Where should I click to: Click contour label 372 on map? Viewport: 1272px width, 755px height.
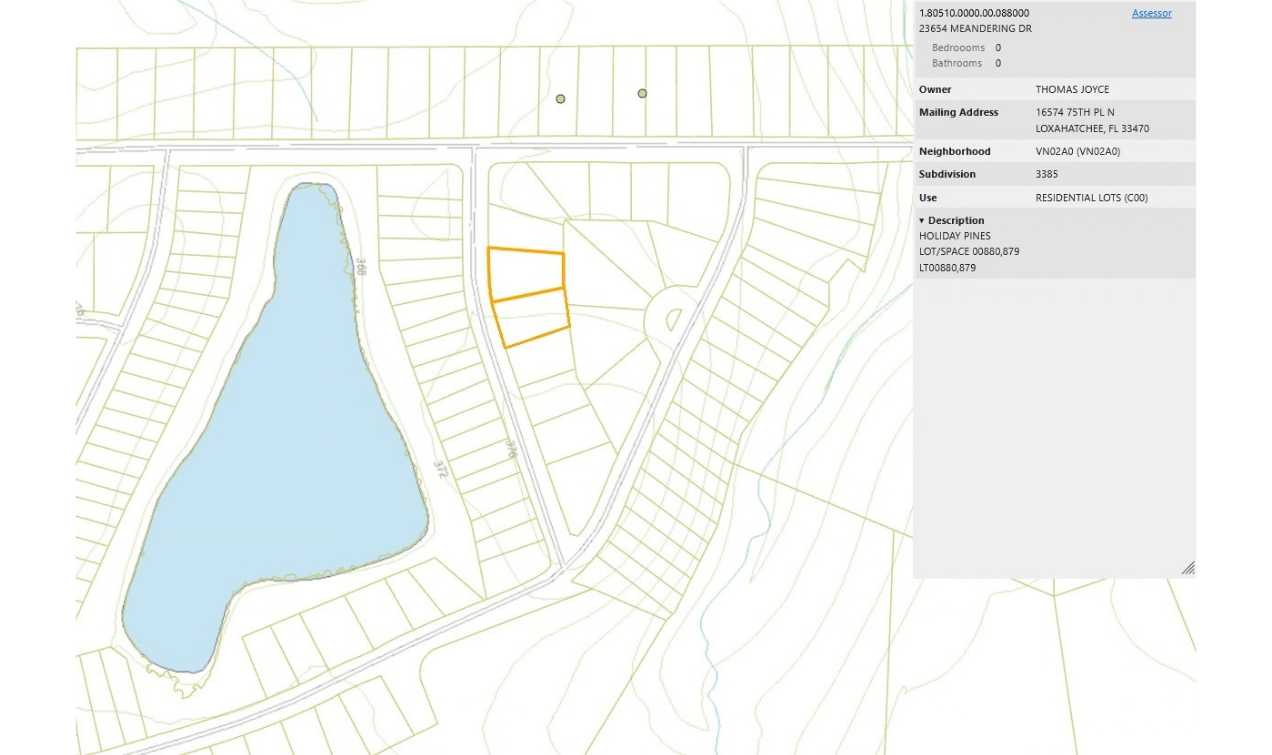click(x=440, y=469)
